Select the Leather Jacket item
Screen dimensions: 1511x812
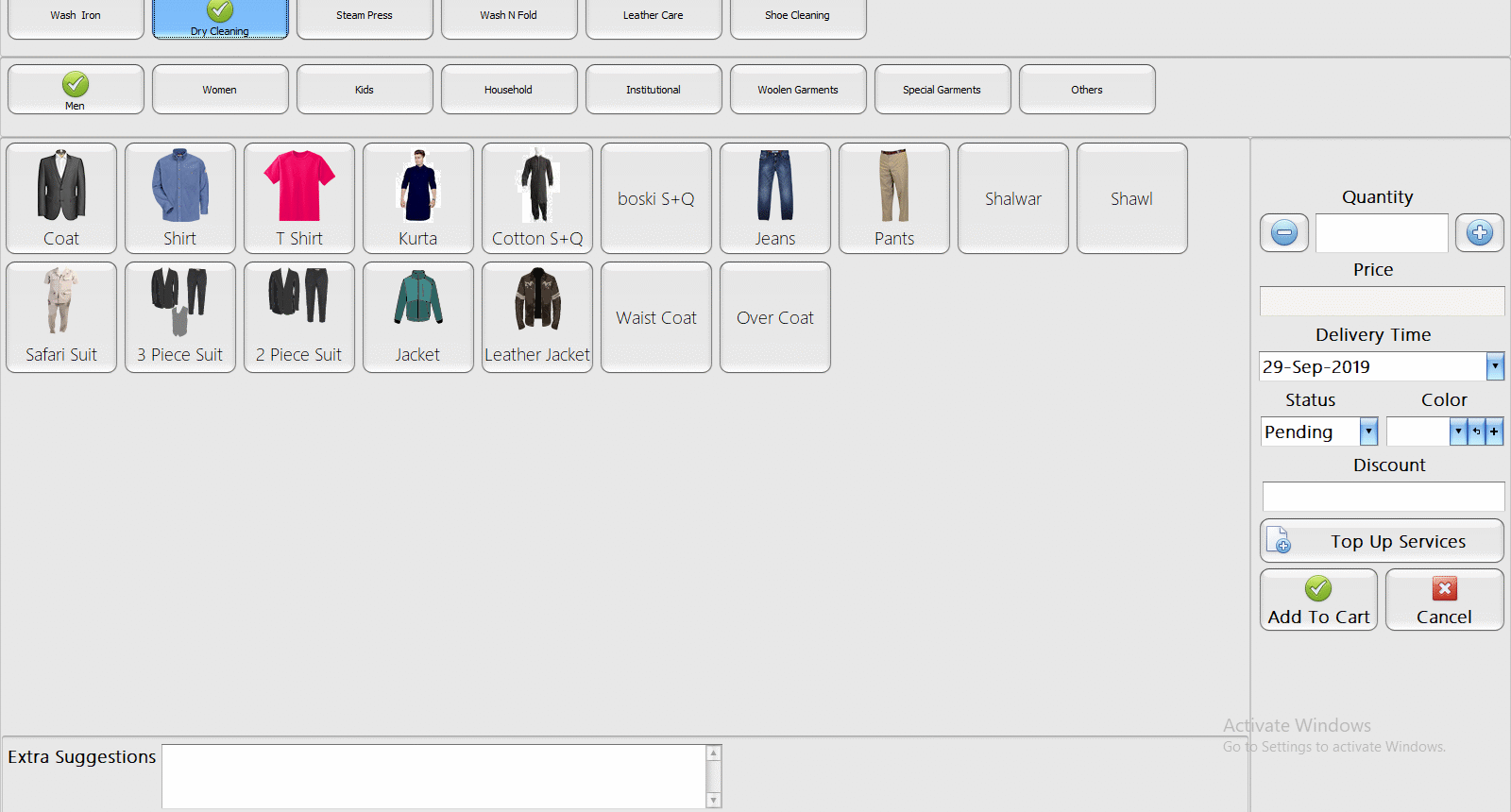(537, 317)
